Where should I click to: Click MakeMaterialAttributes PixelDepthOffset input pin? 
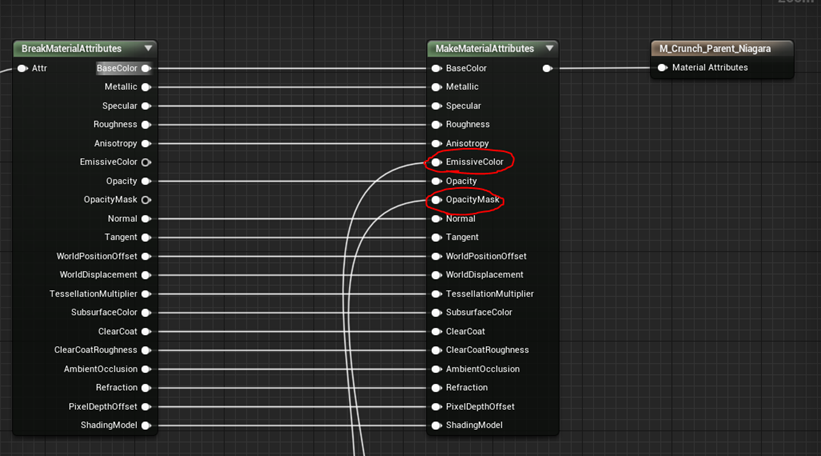click(436, 407)
